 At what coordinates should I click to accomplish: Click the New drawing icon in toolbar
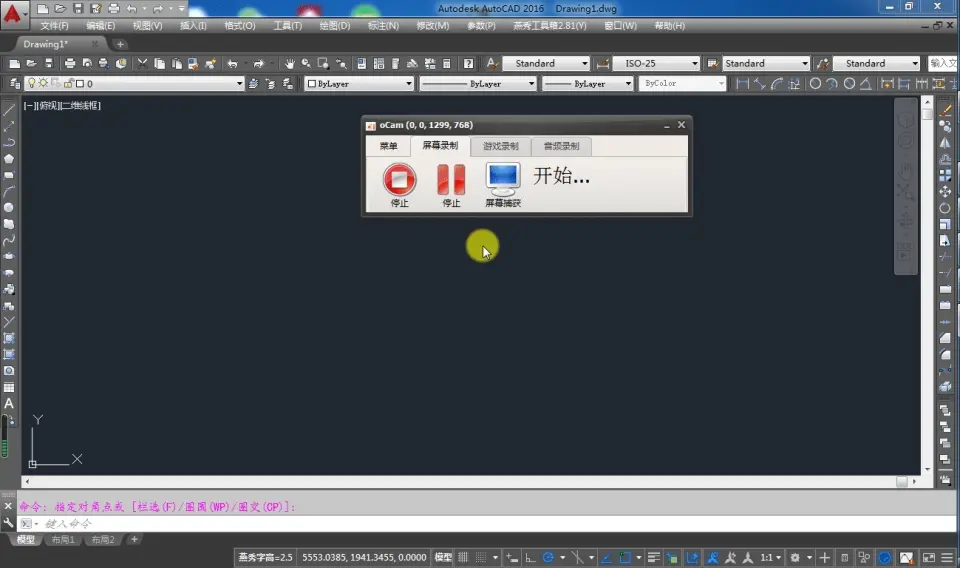[x=14, y=64]
